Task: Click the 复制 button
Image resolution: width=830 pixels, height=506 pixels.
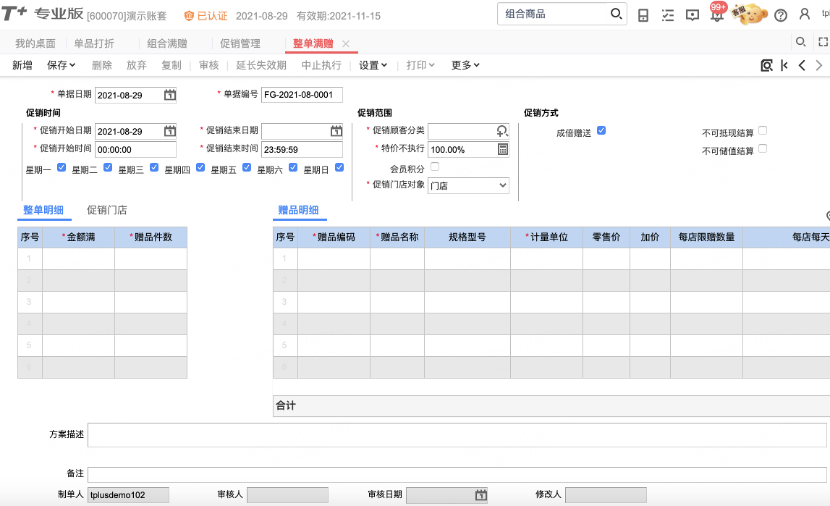Action: click(x=171, y=65)
